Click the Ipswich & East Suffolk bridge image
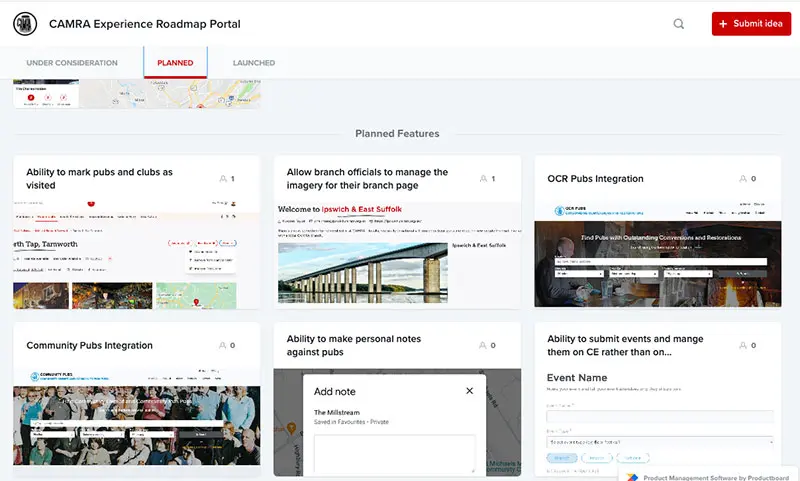 pos(363,273)
